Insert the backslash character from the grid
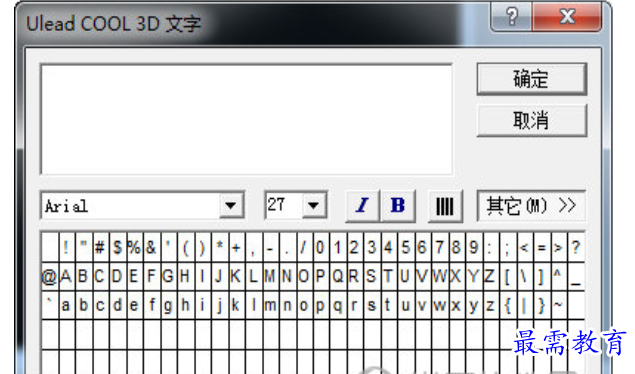The width and height of the screenshot is (635, 374). click(524, 276)
